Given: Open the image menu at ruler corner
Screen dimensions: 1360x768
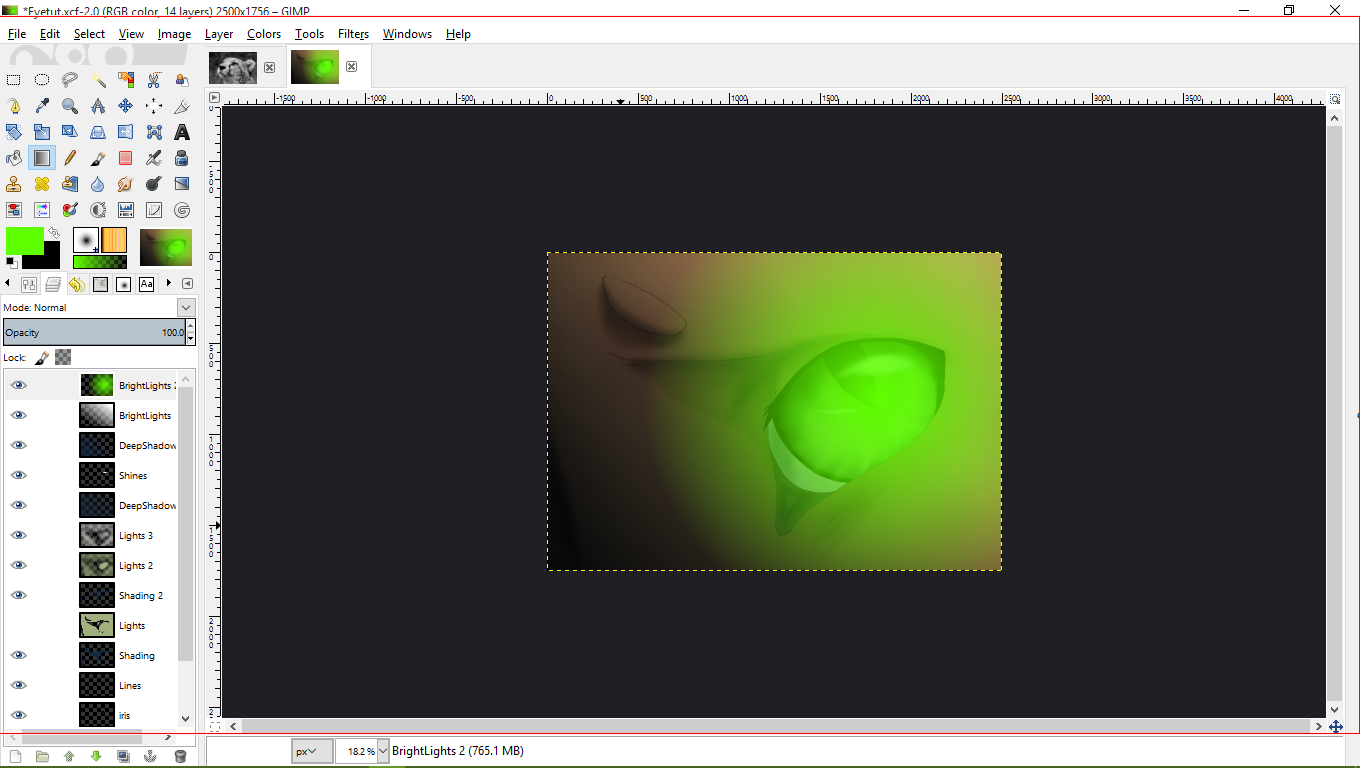Looking at the screenshot, I should tap(214, 98).
